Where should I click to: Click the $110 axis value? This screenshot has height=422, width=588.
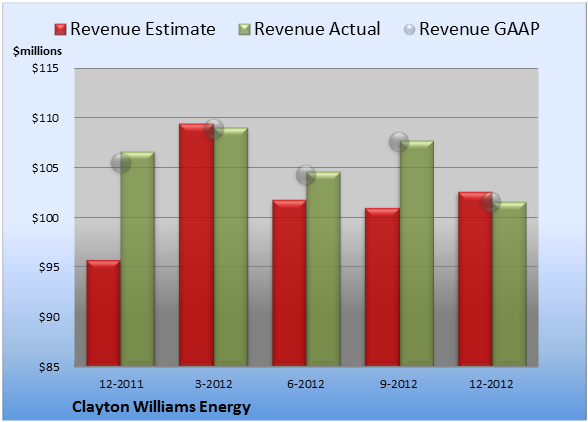pos(45,118)
